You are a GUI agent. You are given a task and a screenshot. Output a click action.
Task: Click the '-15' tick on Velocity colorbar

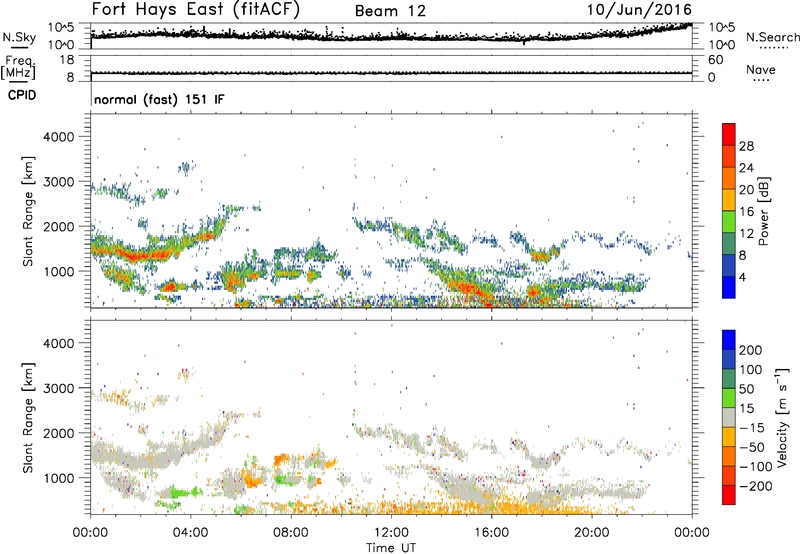click(x=752, y=427)
